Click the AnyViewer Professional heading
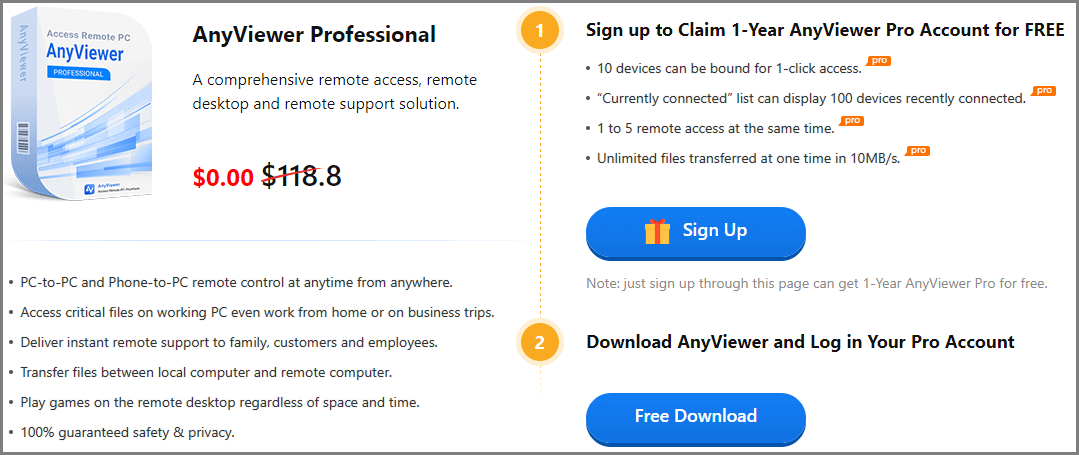Screen dimensions: 1079x455 [314, 34]
